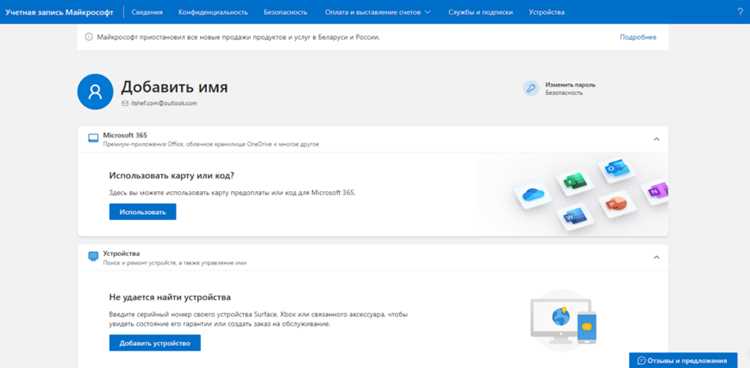Open the Сведения tab
Viewport: 750px width, 368px height.
[x=147, y=12]
